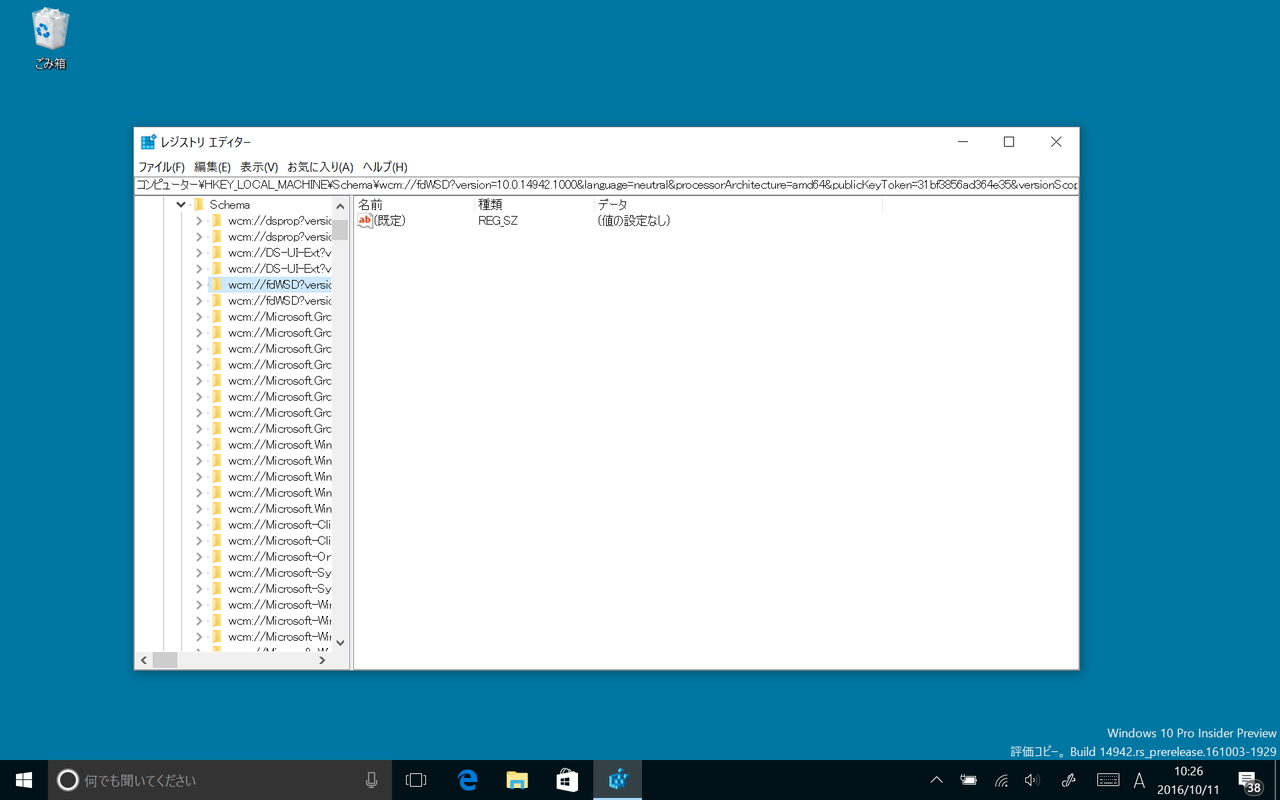Open the Action Center with 38 notifications
The height and width of the screenshot is (800, 1280).
click(x=1250, y=781)
